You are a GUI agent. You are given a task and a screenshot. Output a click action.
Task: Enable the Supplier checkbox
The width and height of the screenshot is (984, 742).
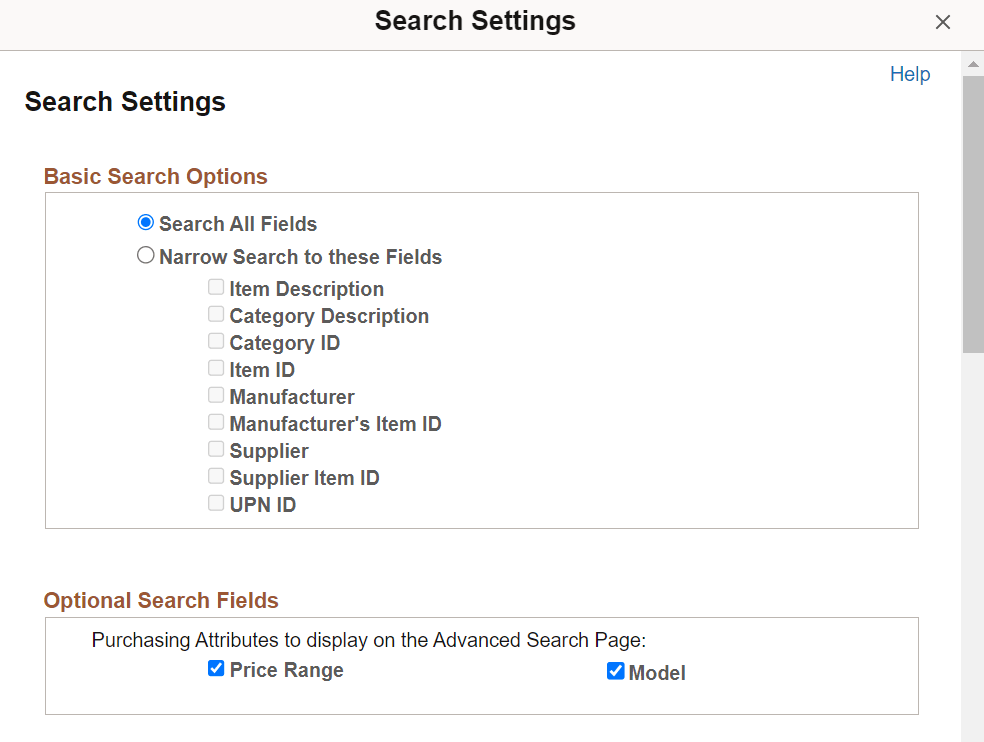(x=215, y=448)
